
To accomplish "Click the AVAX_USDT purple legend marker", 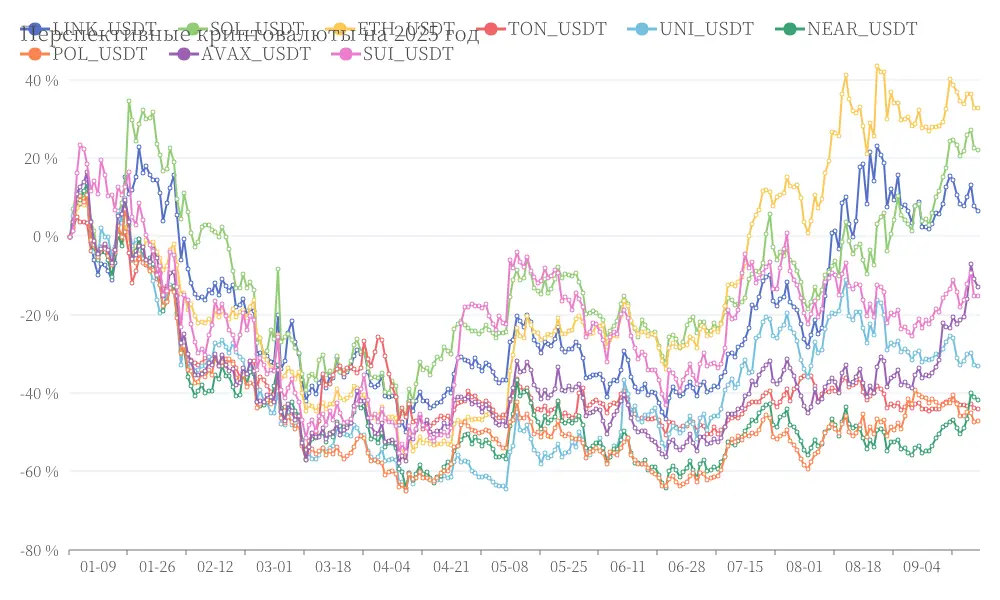I will pyautogui.click(x=184, y=54).
